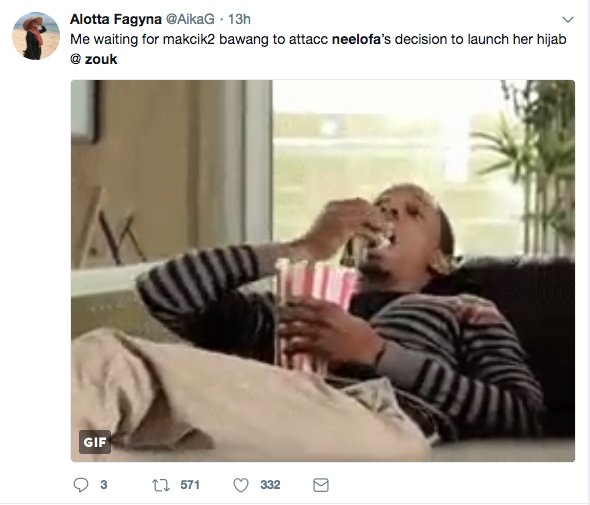The width and height of the screenshot is (590, 505).
Task: Open Alotta Fagyna's profile picture
Action: point(36,36)
